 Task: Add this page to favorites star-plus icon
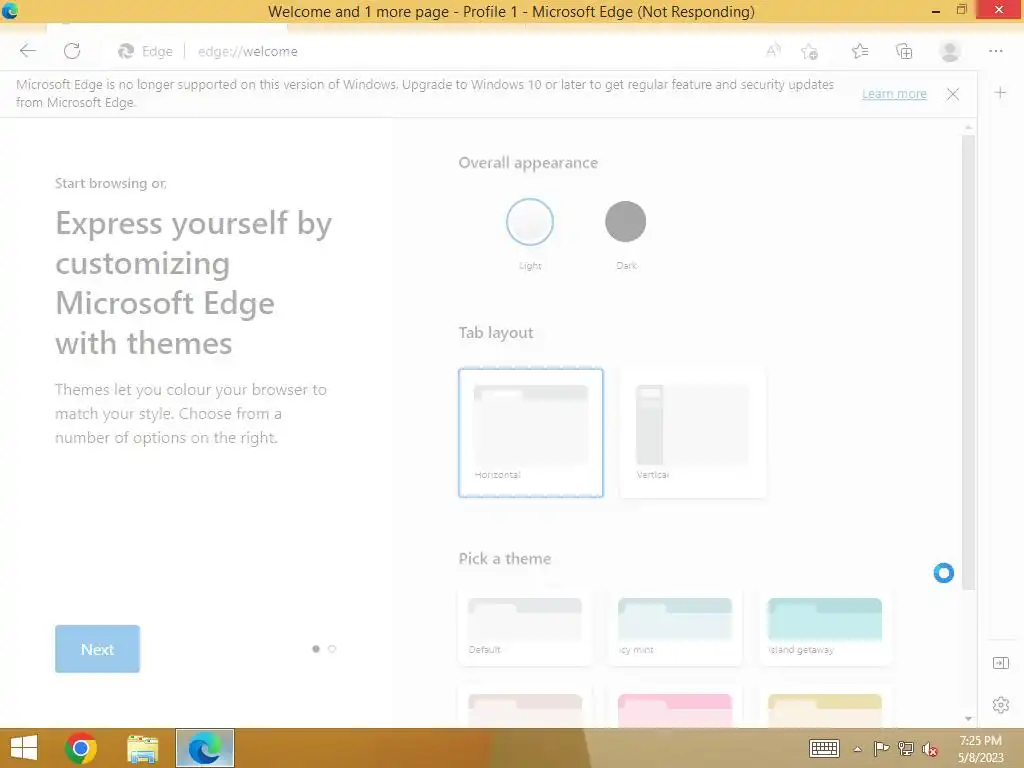(x=810, y=52)
